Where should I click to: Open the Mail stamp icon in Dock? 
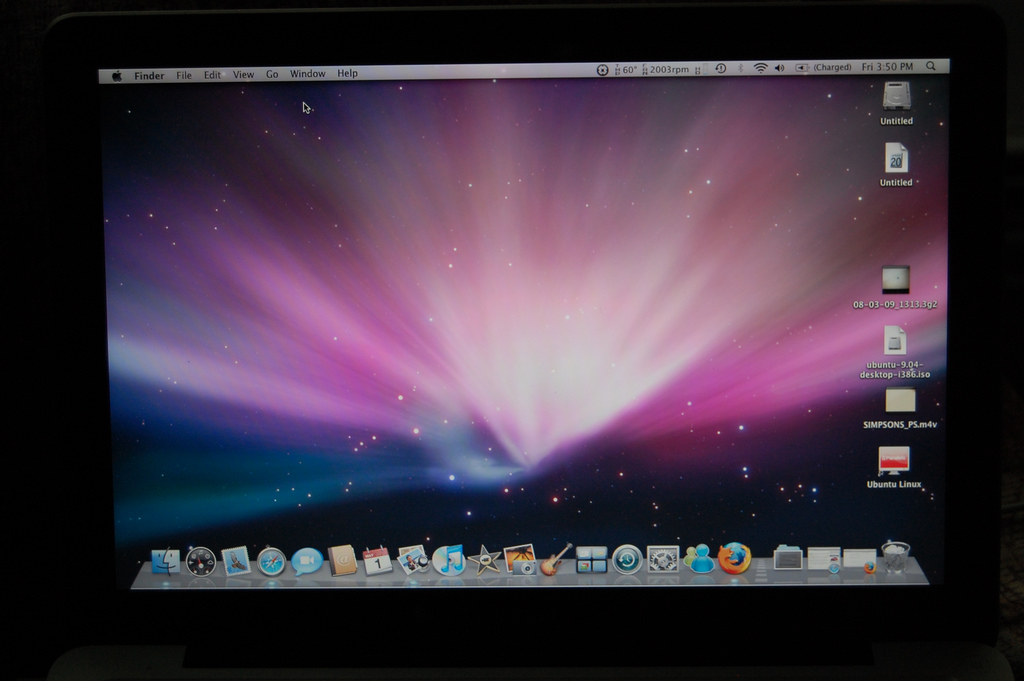click(236, 561)
